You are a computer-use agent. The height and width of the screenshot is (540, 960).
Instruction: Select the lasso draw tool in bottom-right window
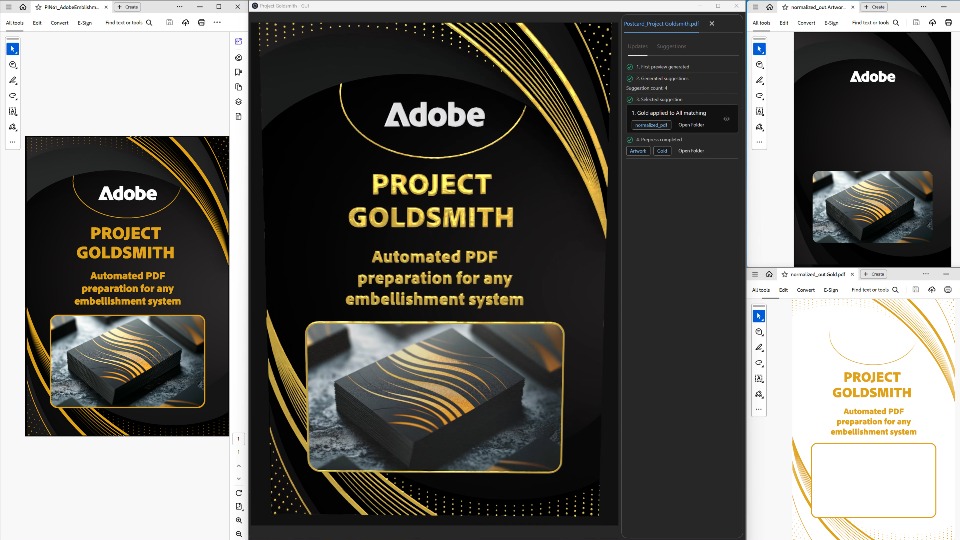click(x=759, y=363)
